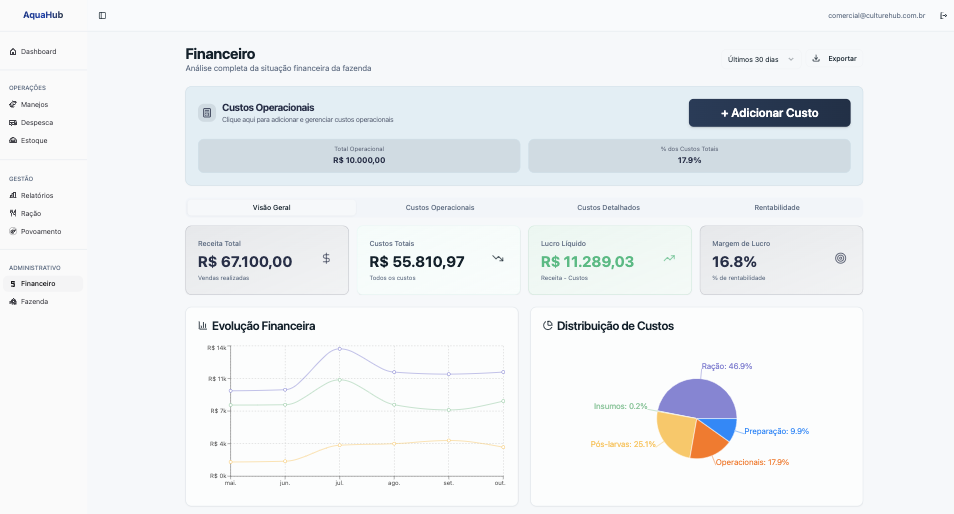Click the upward trend icon in Lucro Líquido
954x514 pixels.
pyautogui.click(x=669, y=258)
